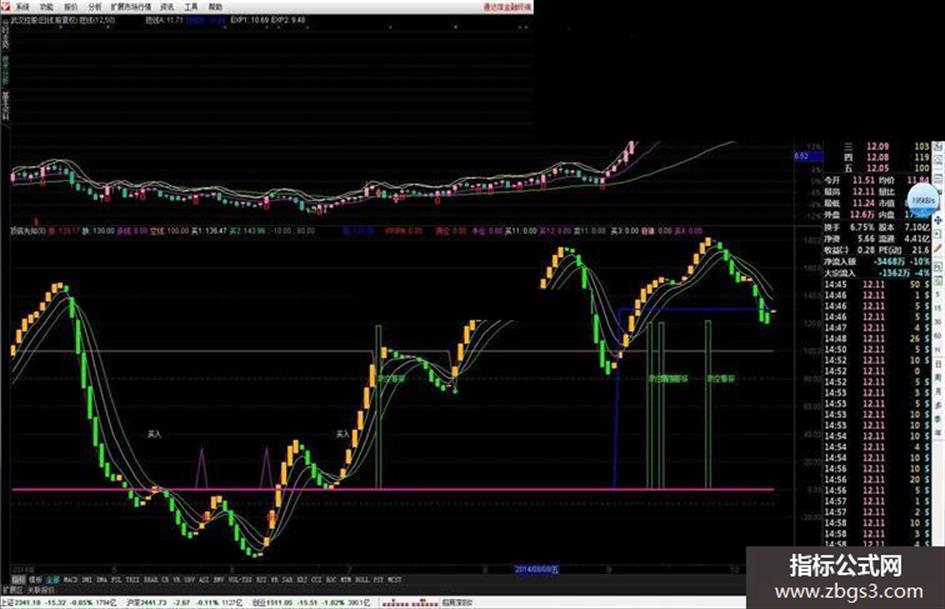
Task: Select the EMV indicator tab
Action: click(x=218, y=579)
